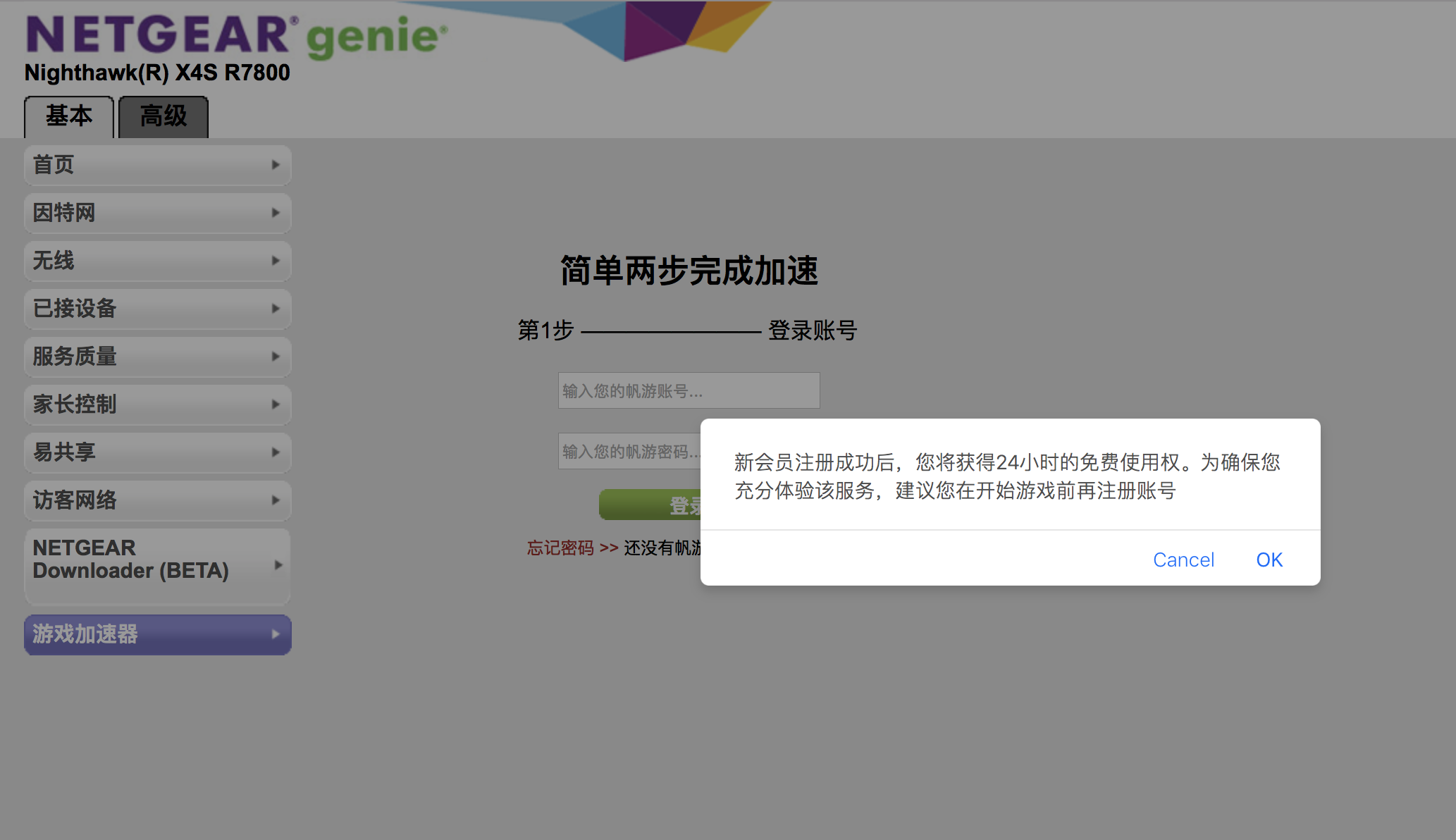
Task: Open the 服务质量 sidebar item
Action: [x=156, y=357]
